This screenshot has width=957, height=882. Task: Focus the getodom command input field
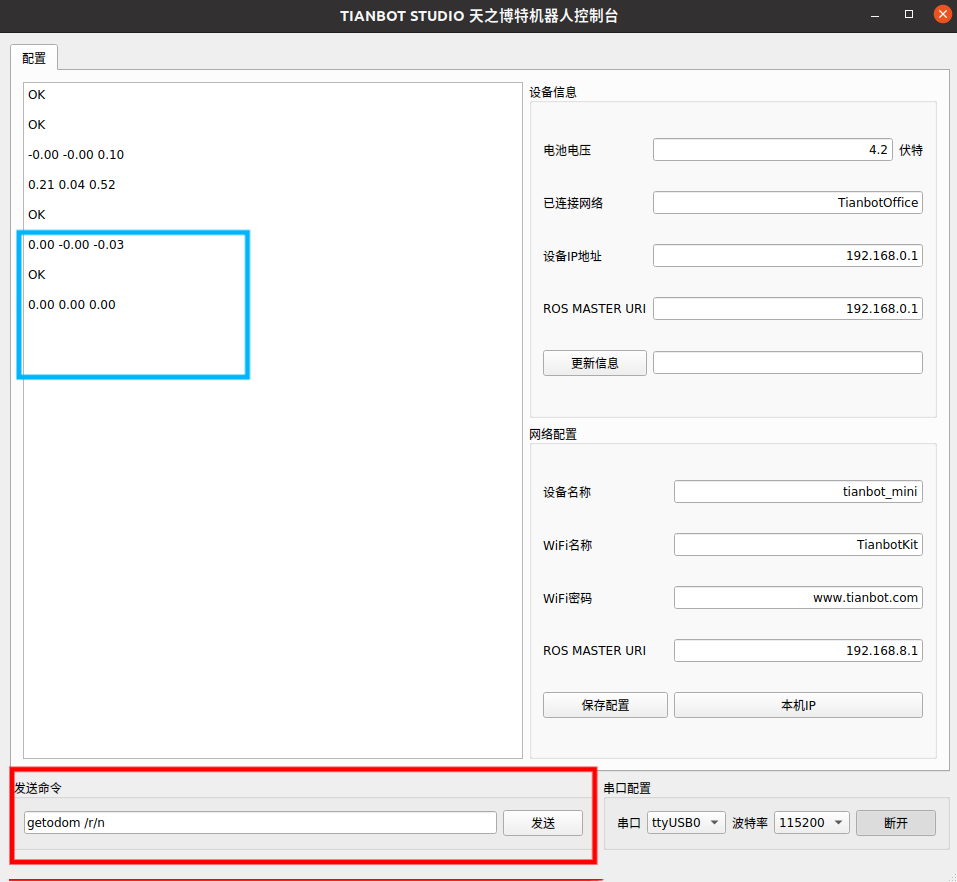[260, 823]
